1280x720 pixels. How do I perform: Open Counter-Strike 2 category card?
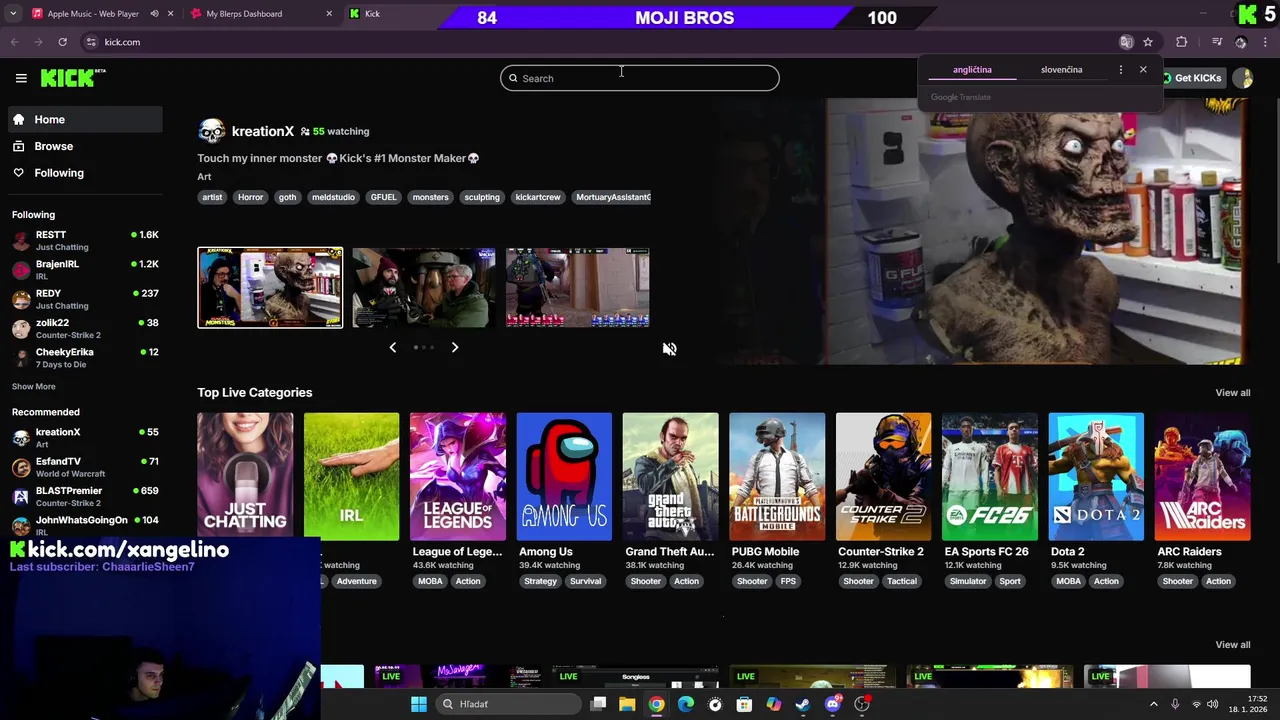pyautogui.click(x=883, y=476)
